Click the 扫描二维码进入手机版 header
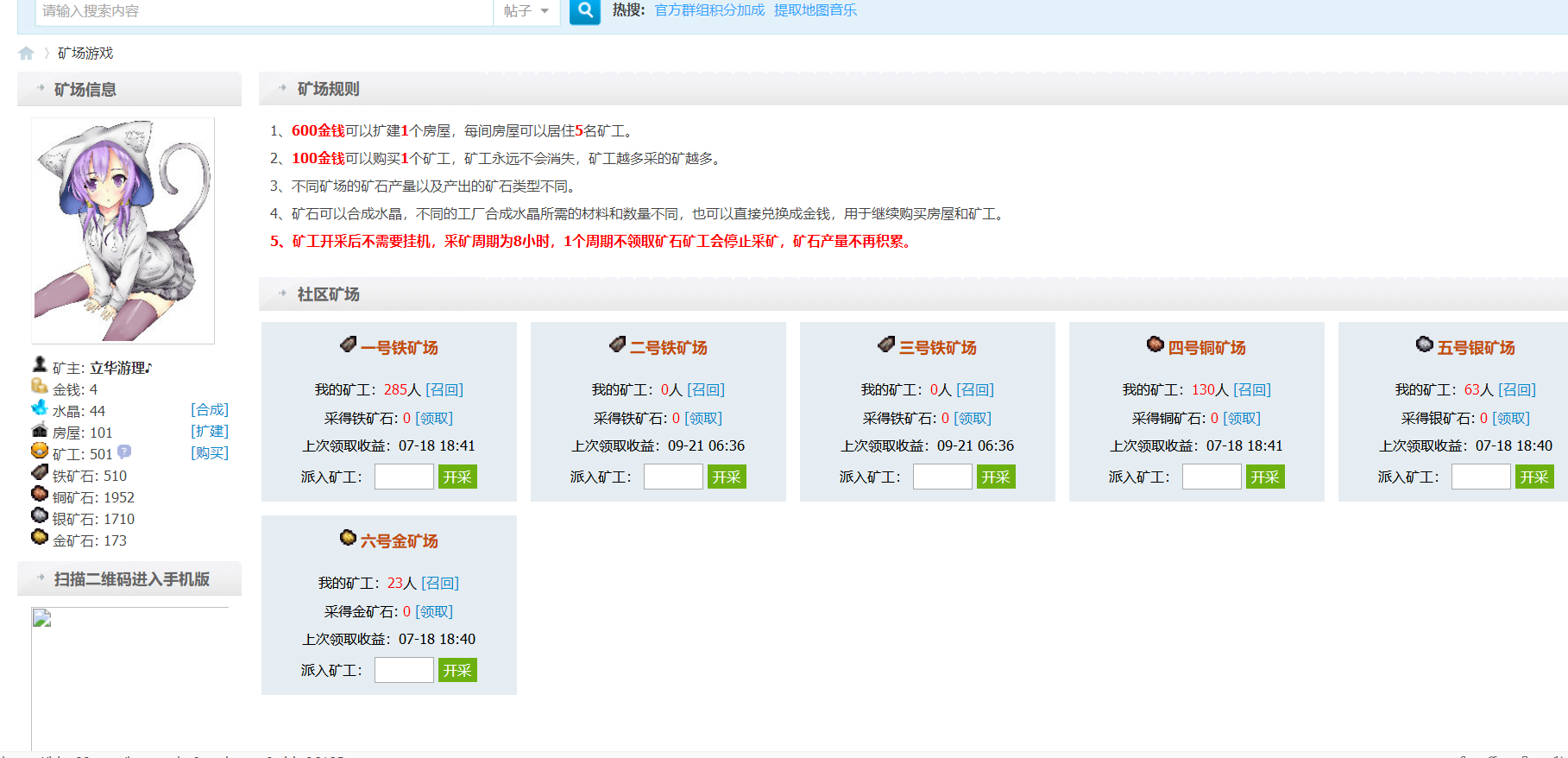The width and height of the screenshot is (1568, 758). click(x=129, y=579)
